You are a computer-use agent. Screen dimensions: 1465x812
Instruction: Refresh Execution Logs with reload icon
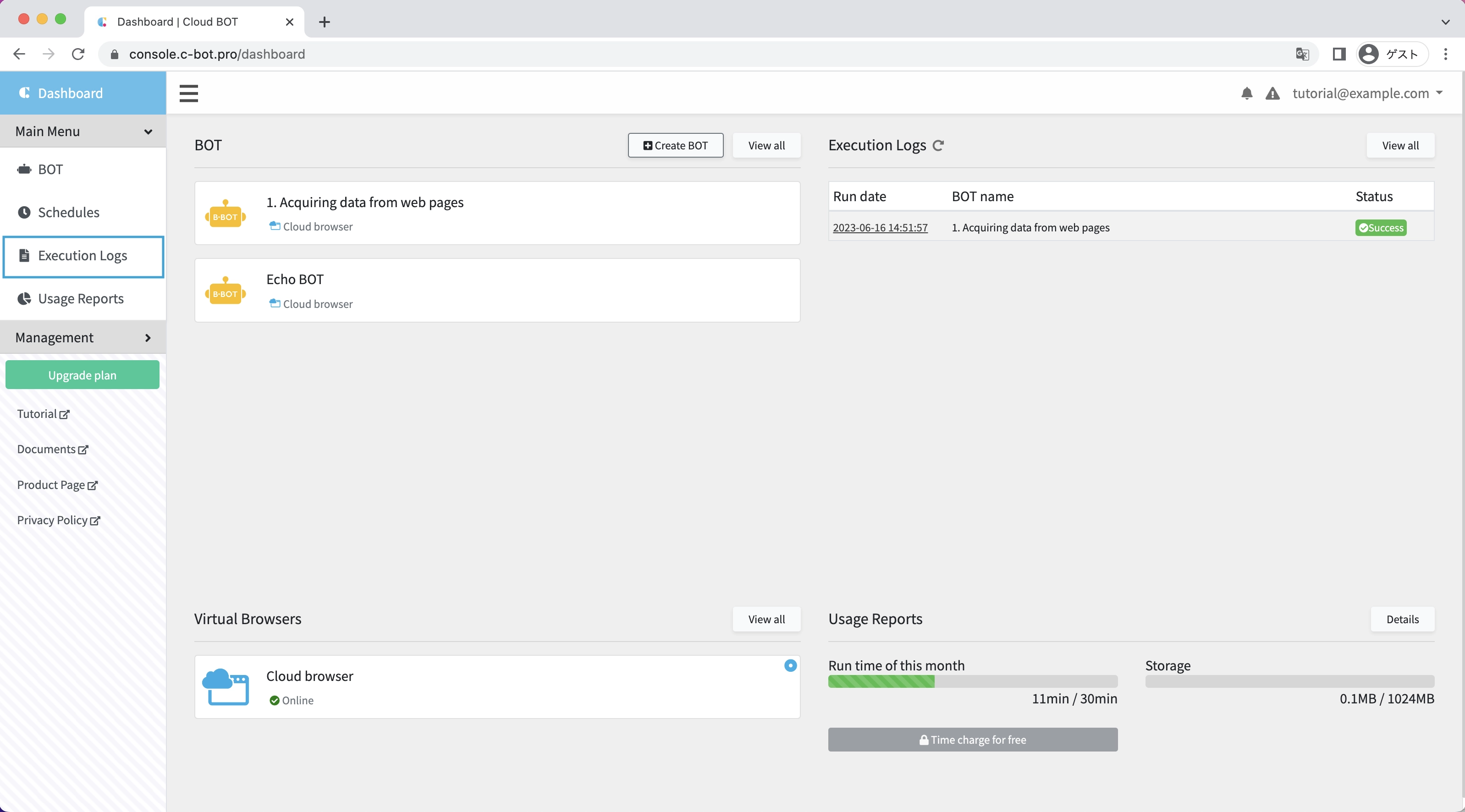pyautogui.click(x=938, y=146)
